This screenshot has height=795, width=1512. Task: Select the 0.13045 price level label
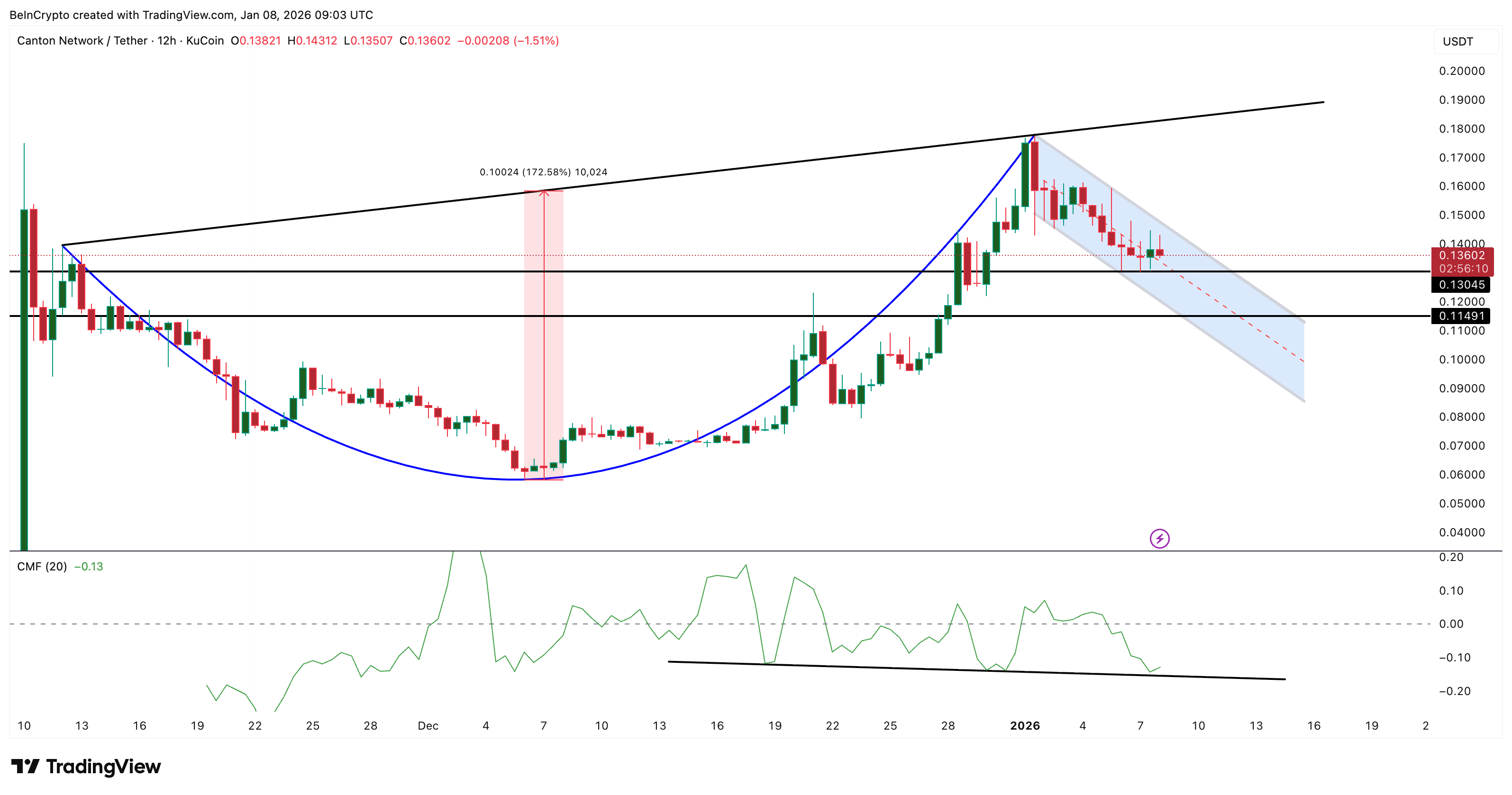tap(1463, 285)
